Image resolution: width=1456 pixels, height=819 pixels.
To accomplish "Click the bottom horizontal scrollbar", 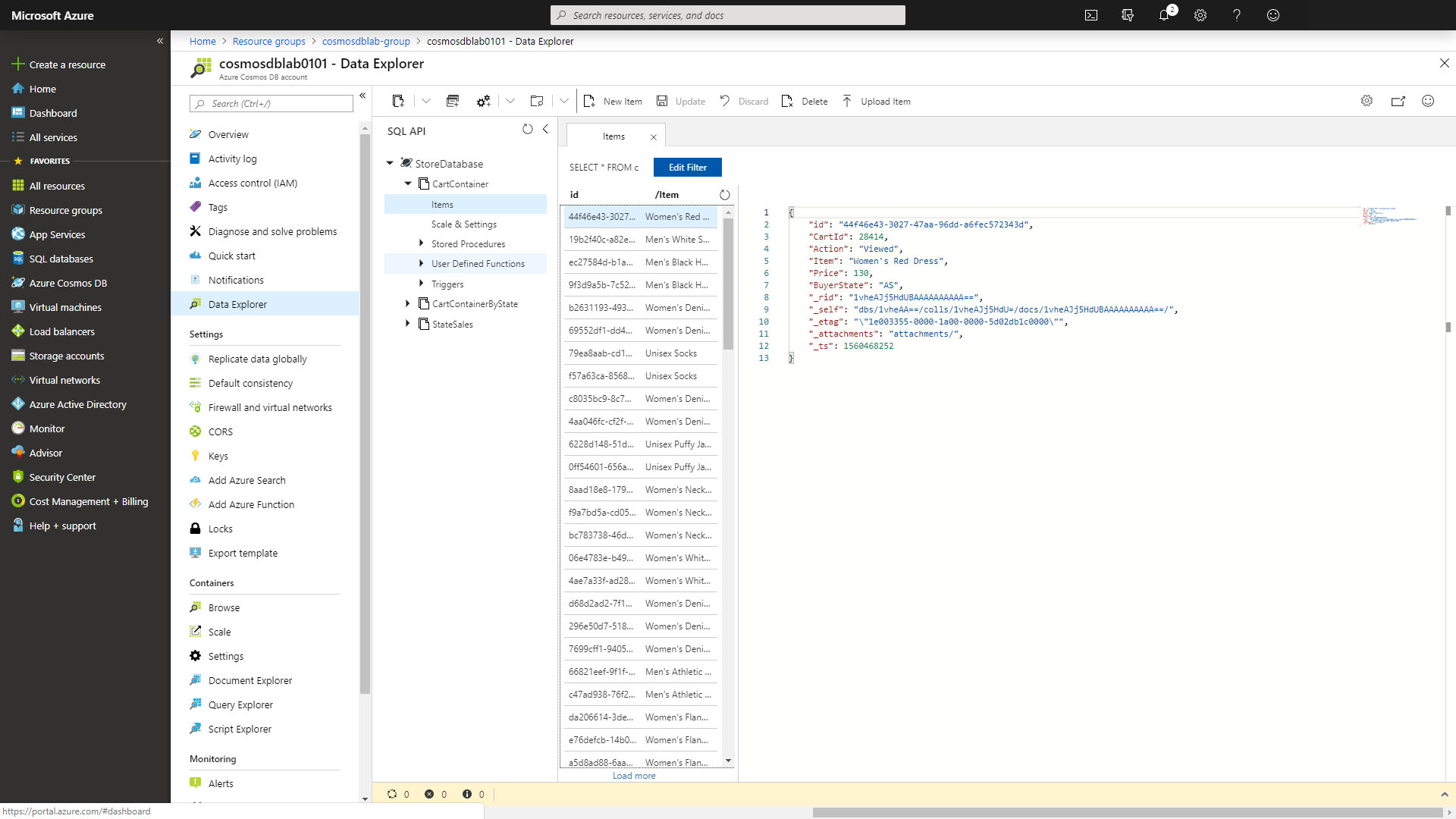I will click(1128, 812).
